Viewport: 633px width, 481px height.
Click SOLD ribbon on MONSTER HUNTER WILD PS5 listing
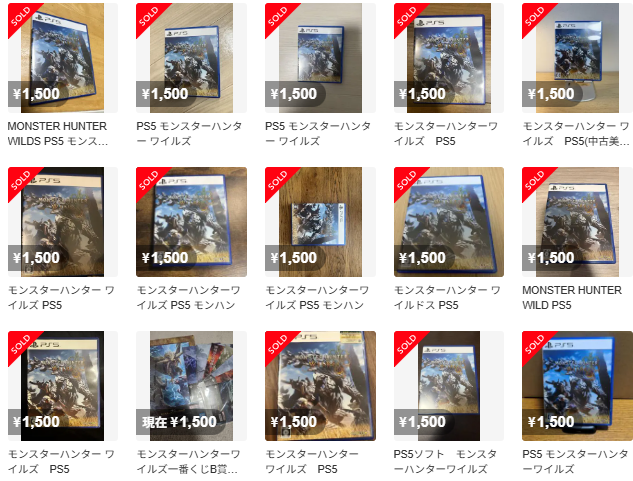coord(535,180)
